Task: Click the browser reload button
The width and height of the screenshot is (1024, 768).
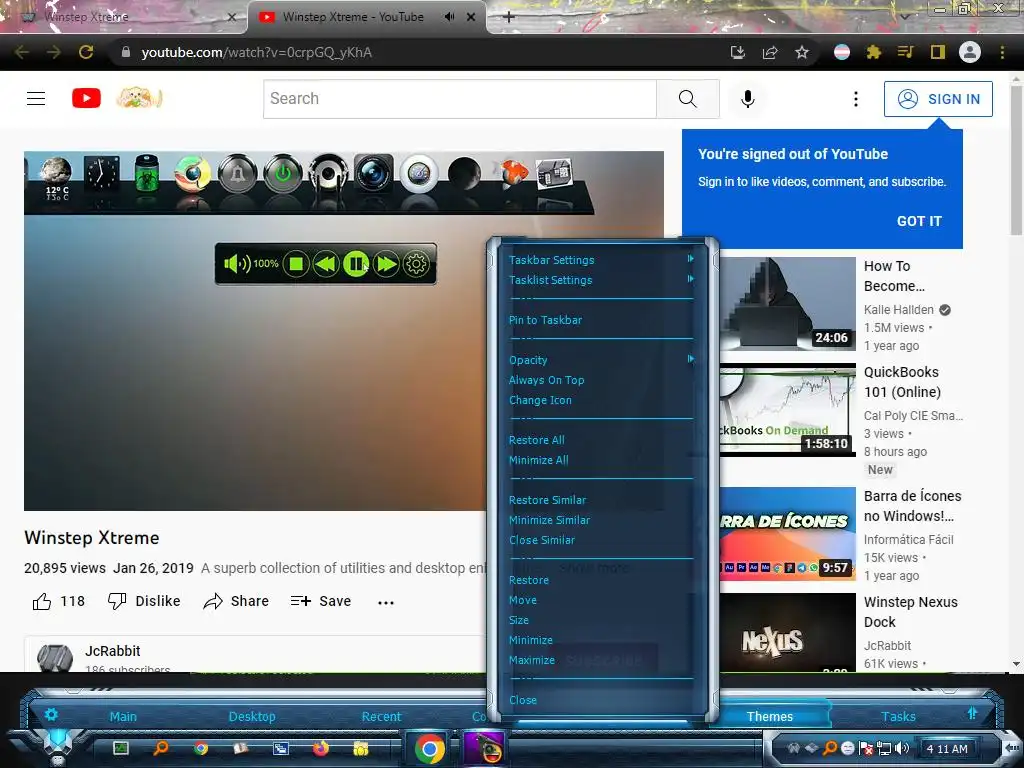Action: [x=86, y=52]
